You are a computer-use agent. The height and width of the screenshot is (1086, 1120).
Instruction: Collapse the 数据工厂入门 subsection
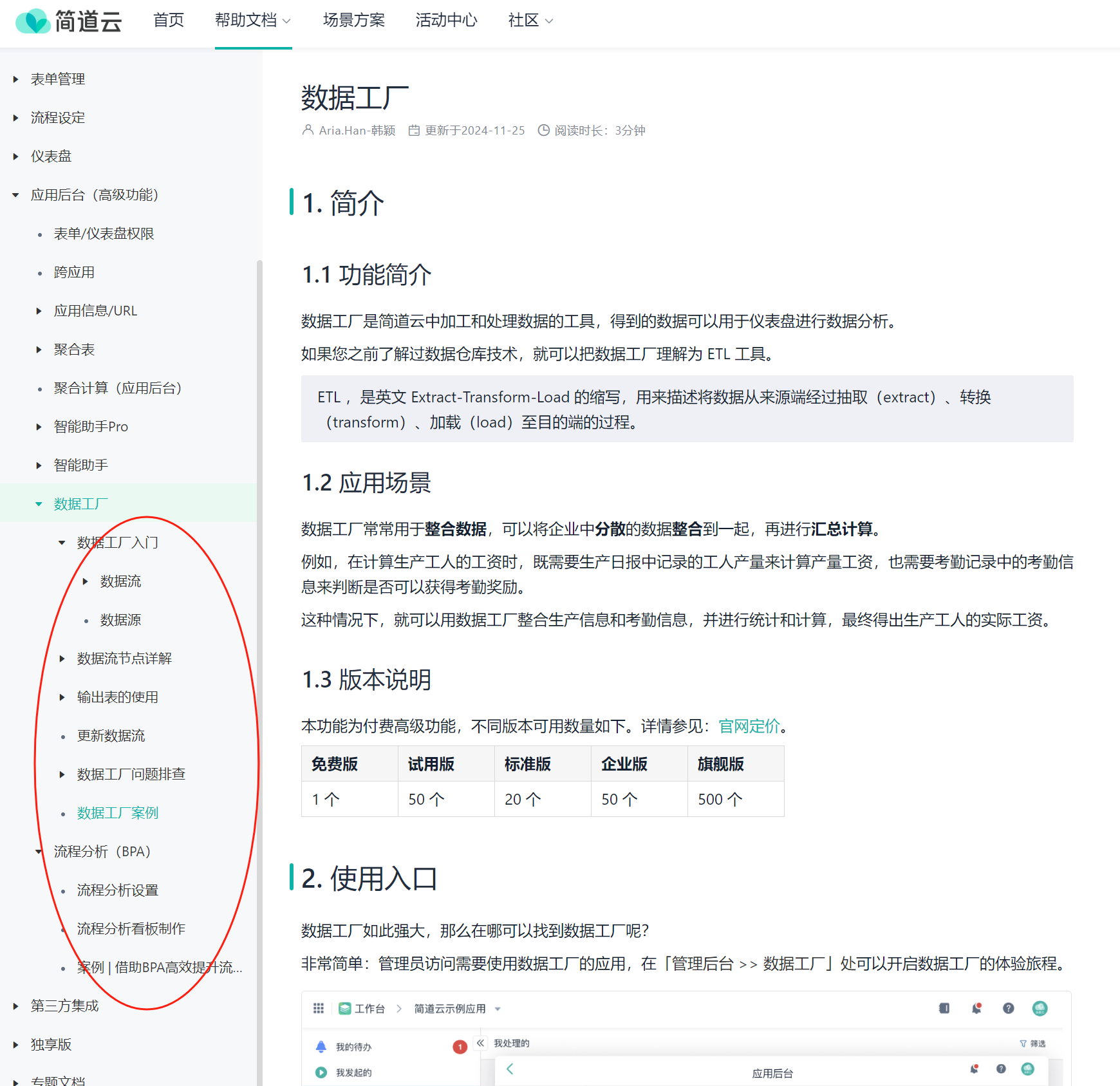[x=62, y=543]
